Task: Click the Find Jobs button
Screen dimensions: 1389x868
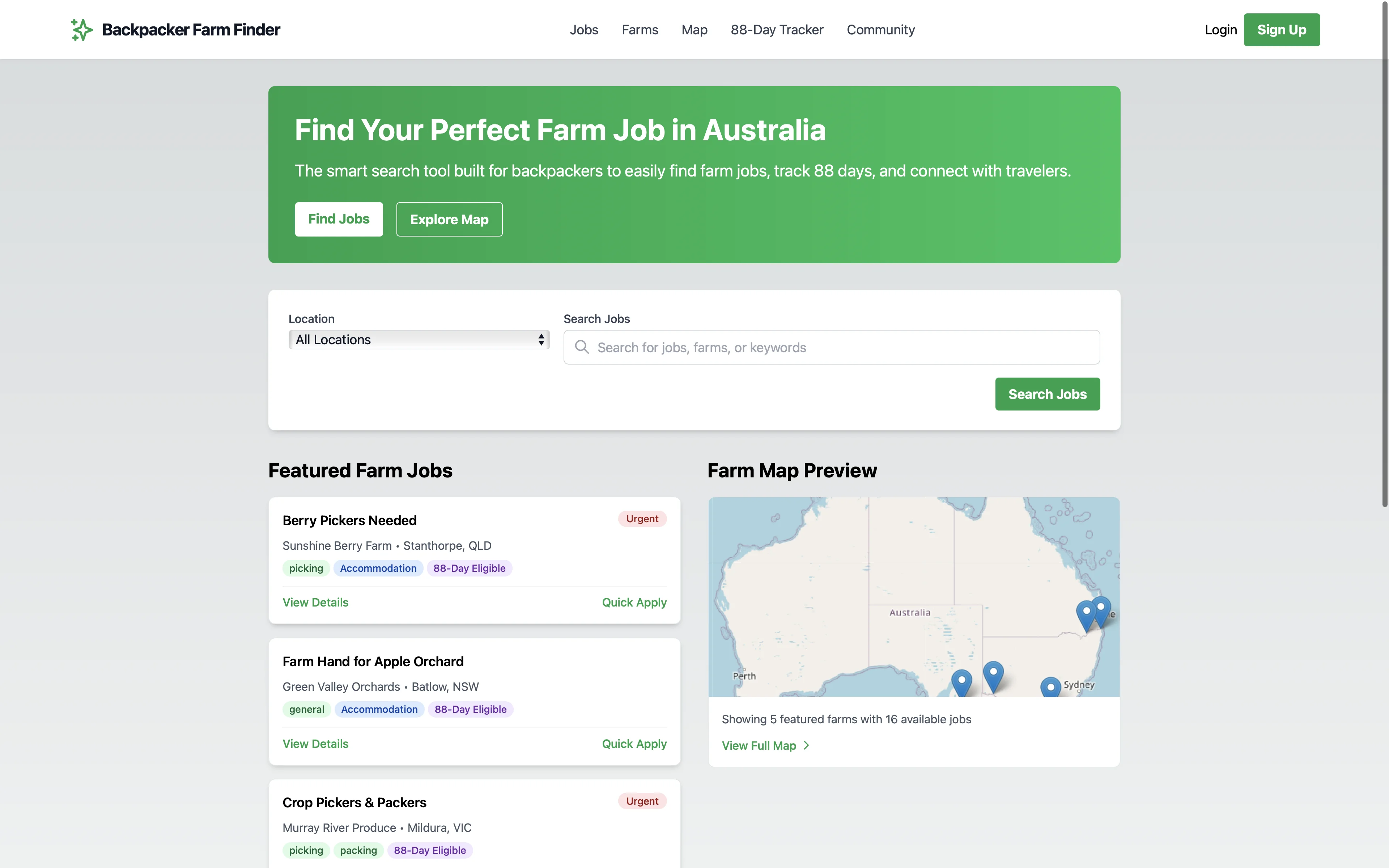Action: (x=339, y=219)
